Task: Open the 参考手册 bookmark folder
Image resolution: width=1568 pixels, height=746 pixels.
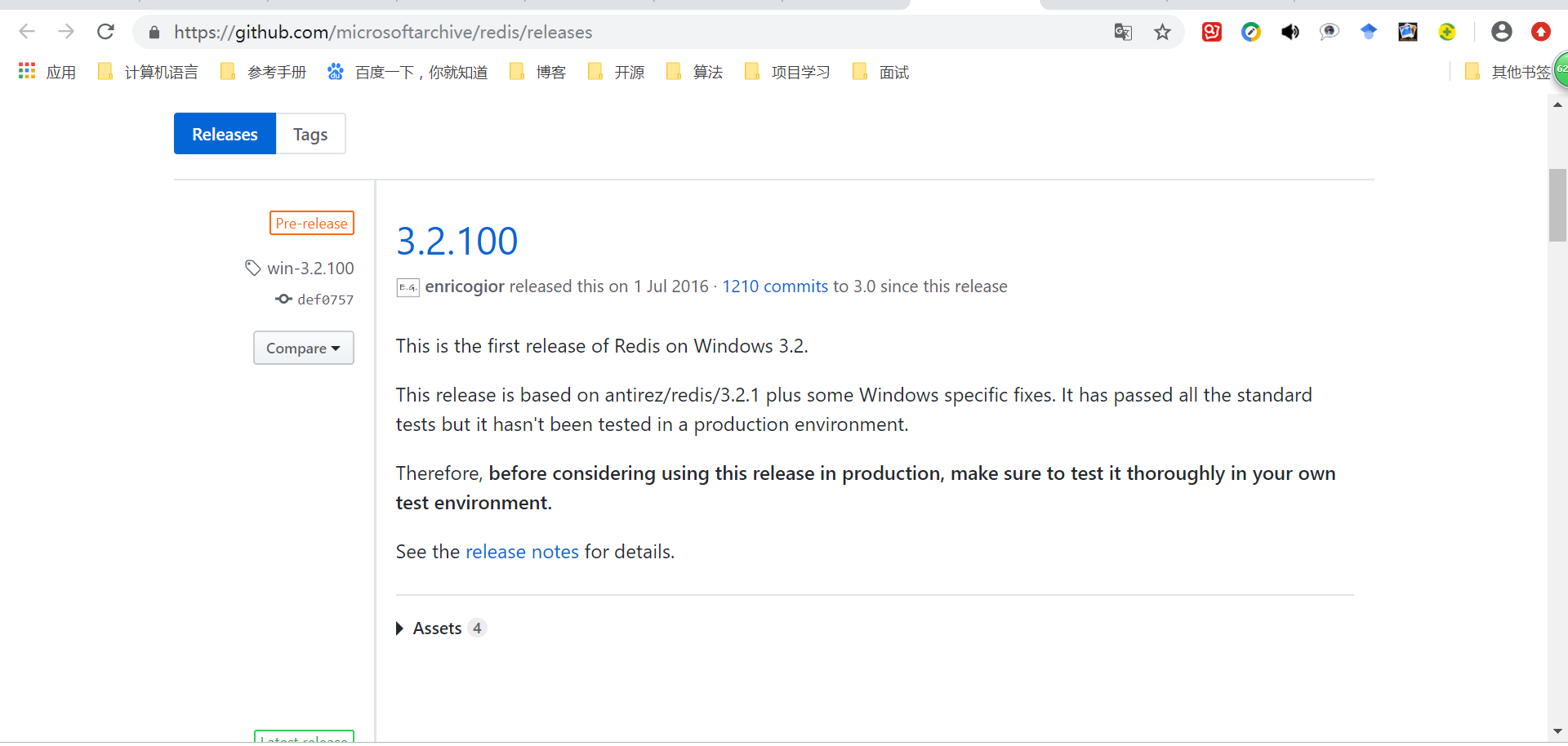Action: 263,72
